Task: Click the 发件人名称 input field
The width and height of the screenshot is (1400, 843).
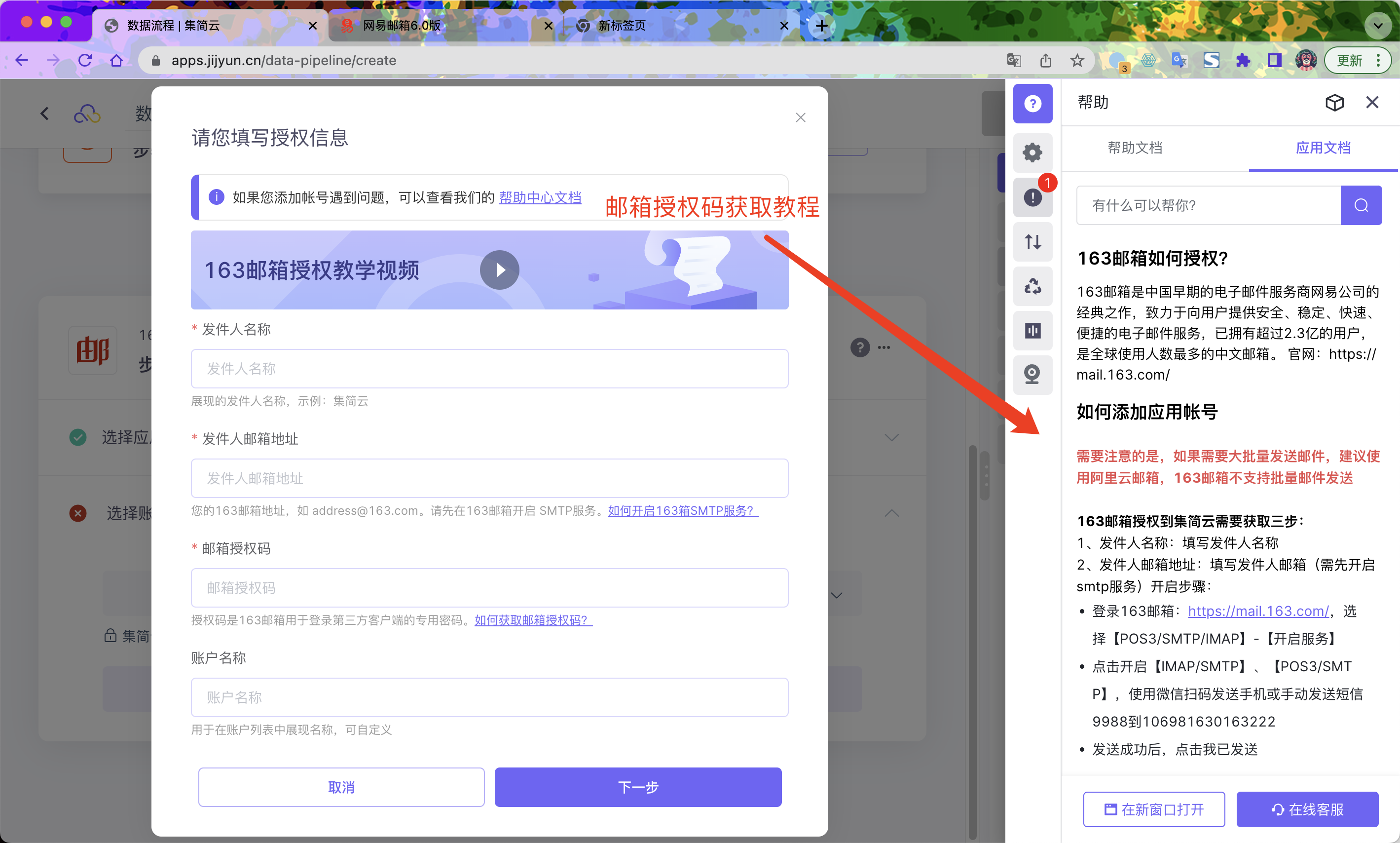Action: point(489,369)
